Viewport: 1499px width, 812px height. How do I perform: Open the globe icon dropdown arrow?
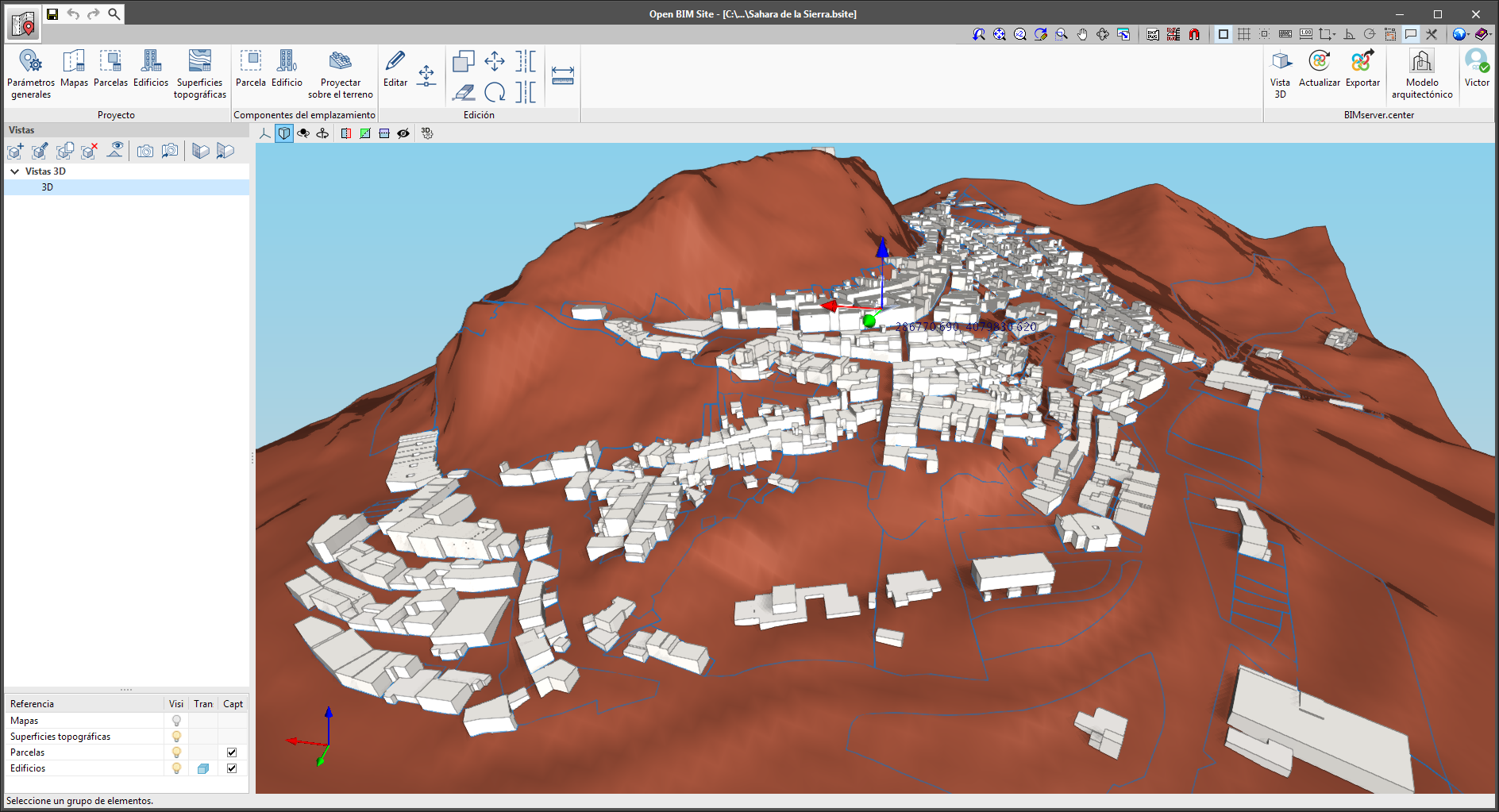[x=1468, y=34]
